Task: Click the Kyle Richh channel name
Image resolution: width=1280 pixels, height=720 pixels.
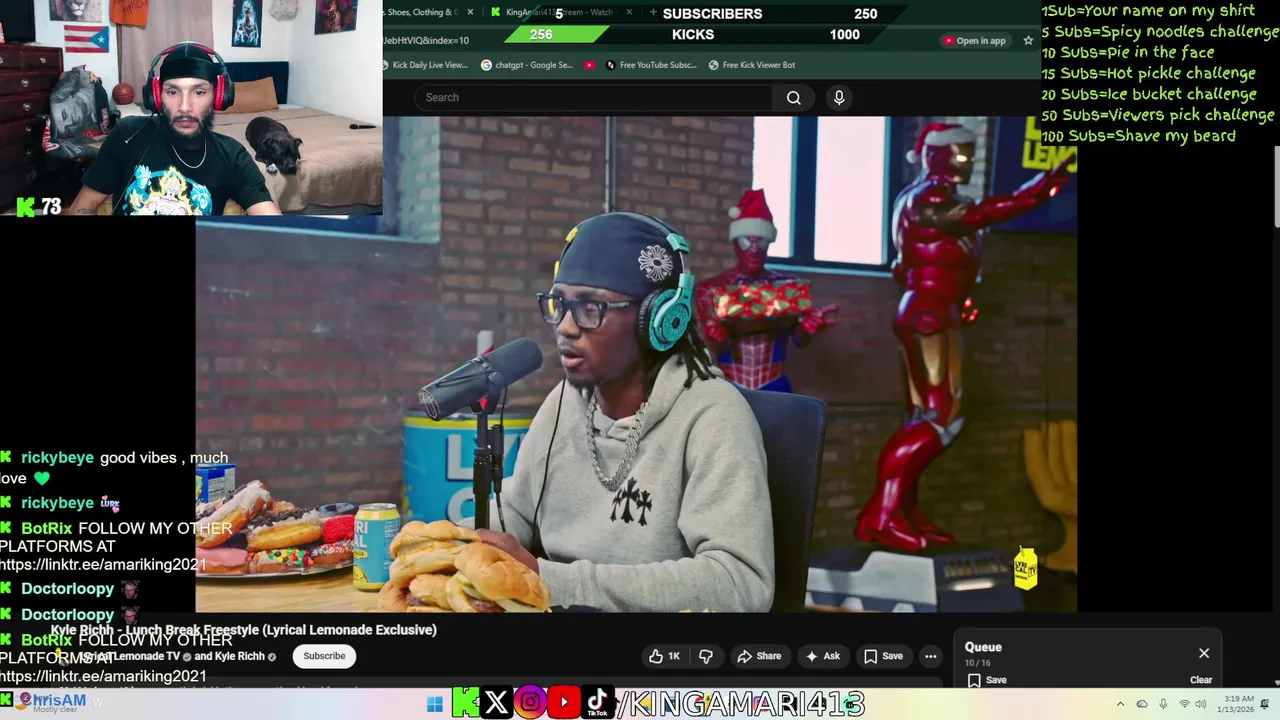Action: (241, 656)
